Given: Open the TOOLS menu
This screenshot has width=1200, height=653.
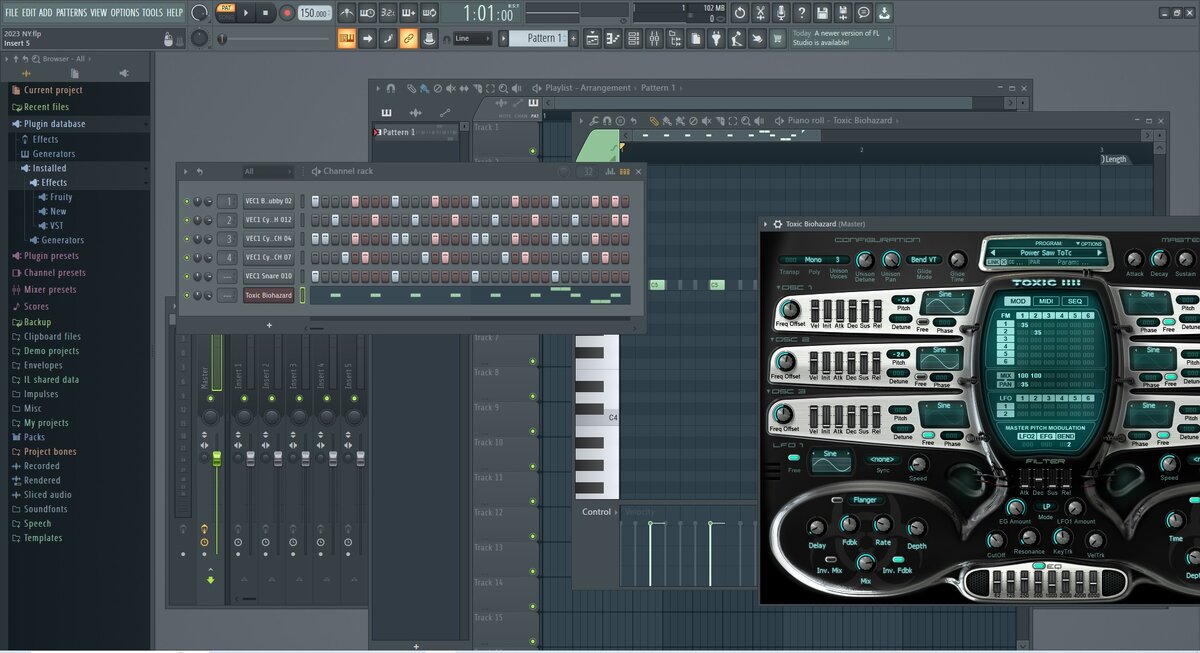Looking at the screenshot, I should point(152,12).
